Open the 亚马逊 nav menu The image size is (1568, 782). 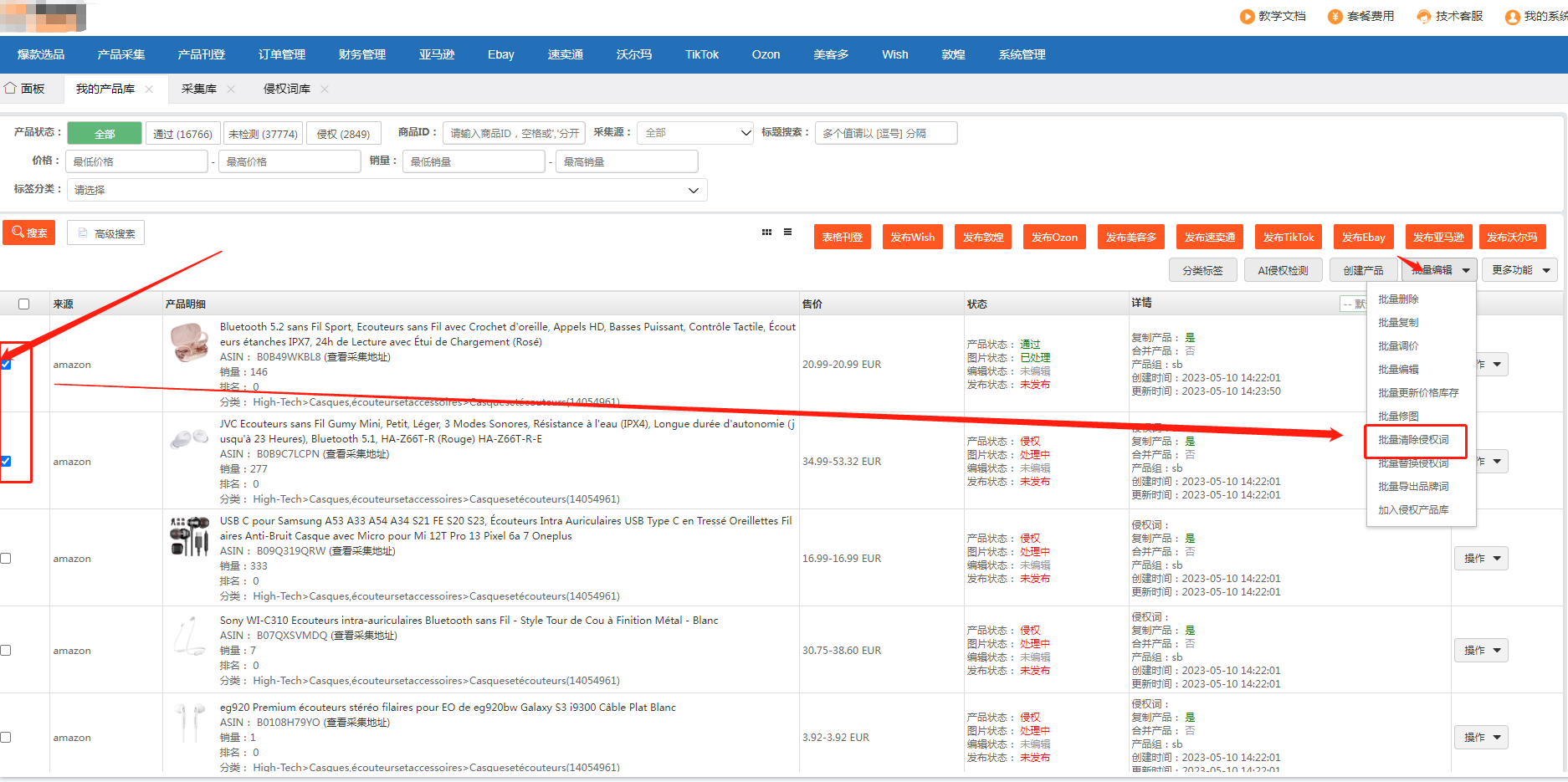pos(437,54)
